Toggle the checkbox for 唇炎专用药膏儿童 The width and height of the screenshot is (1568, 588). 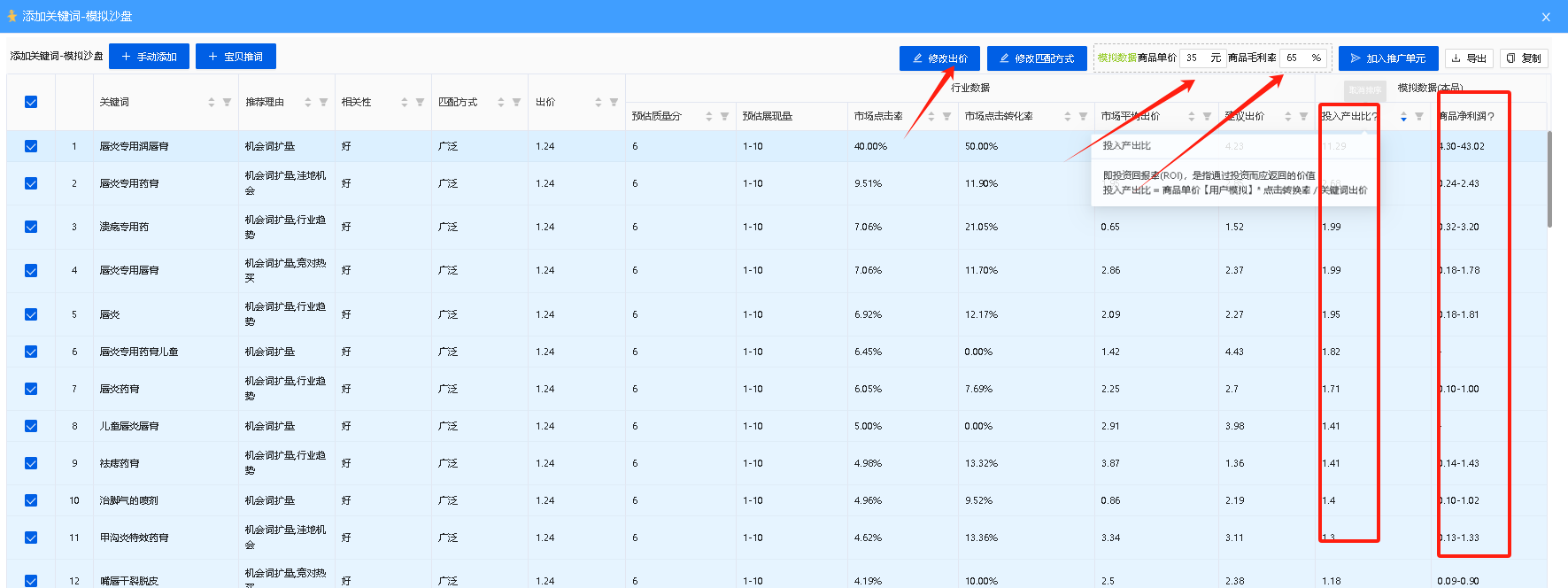click(31, 352)
